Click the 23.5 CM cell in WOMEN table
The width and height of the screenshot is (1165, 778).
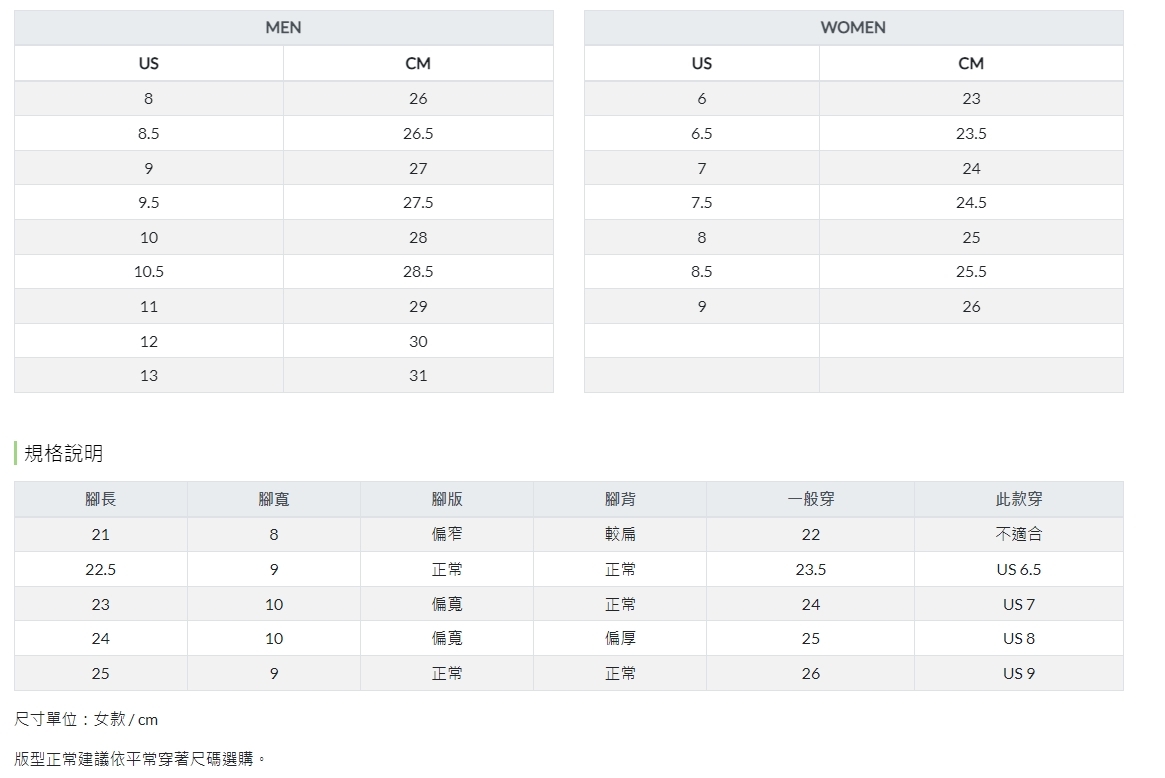(971, 134)
